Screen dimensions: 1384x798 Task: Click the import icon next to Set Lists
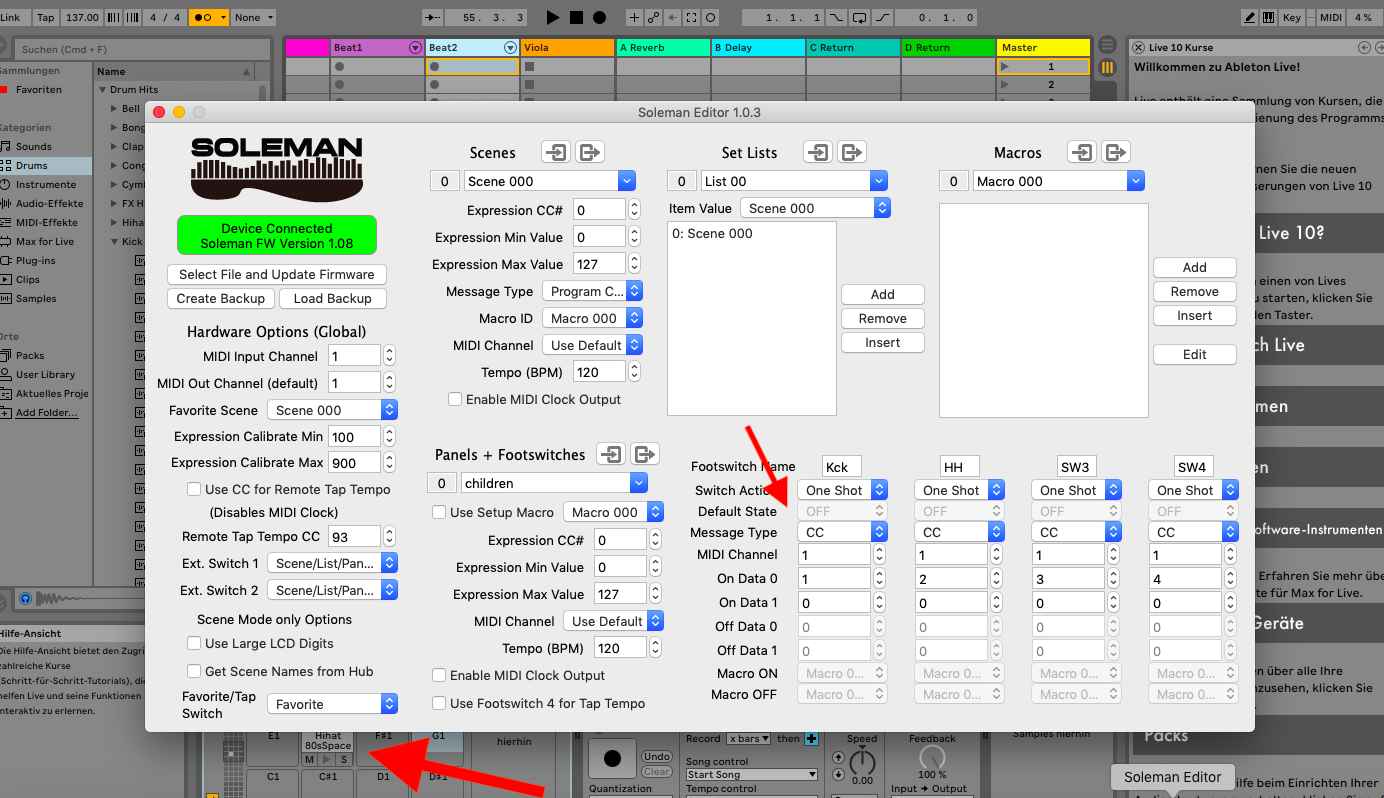point(818,152)
